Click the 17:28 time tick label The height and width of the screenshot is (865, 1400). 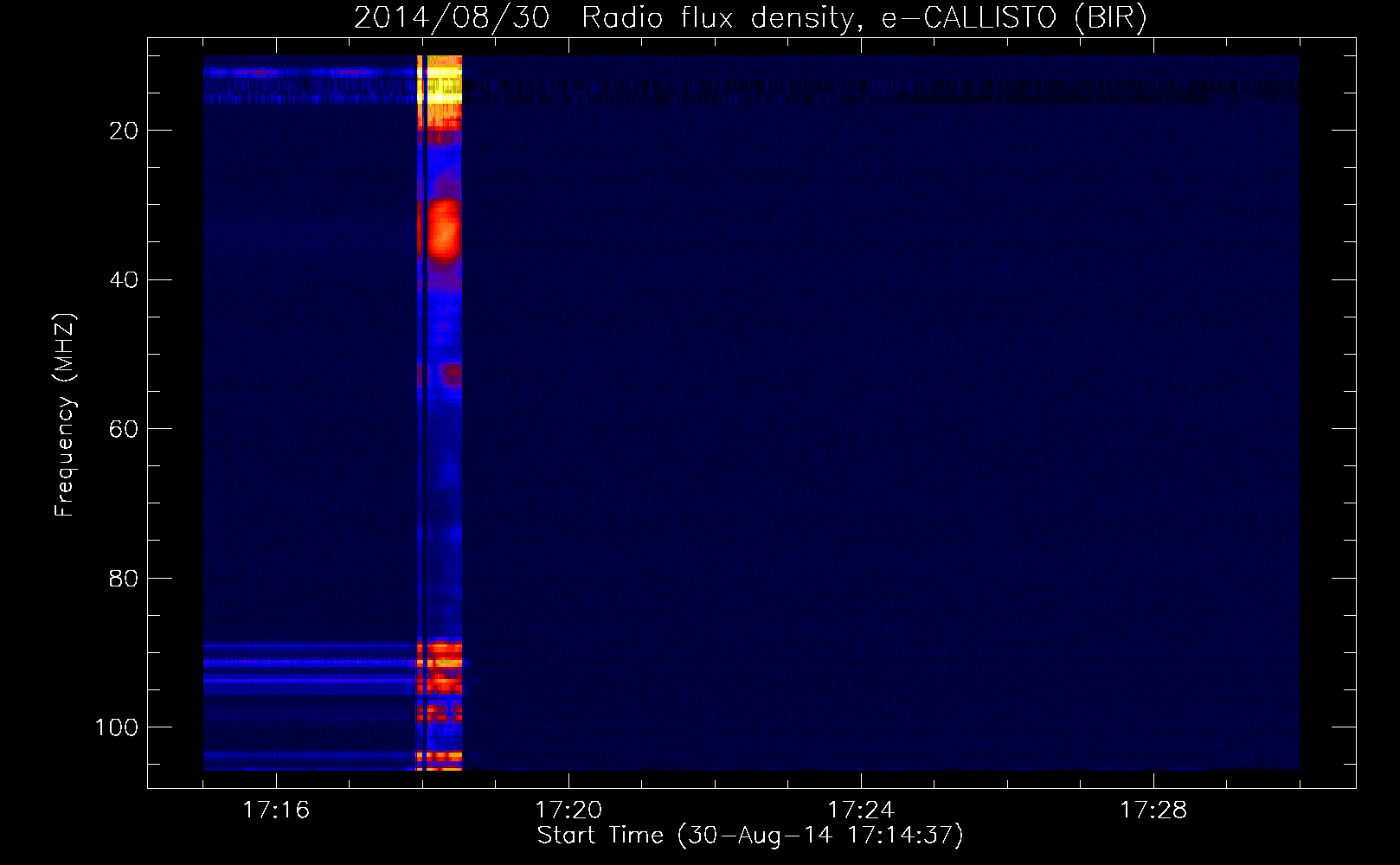click(x=1153, y=811)
